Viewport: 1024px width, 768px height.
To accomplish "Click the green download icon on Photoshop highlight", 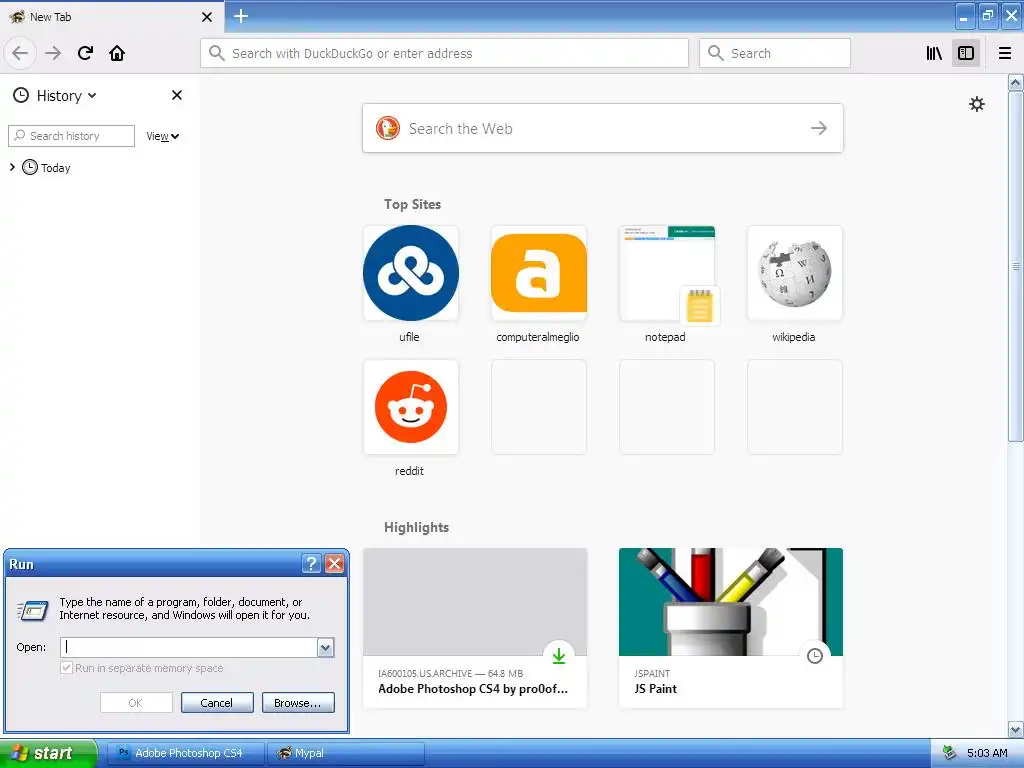I will pos(559,656).
